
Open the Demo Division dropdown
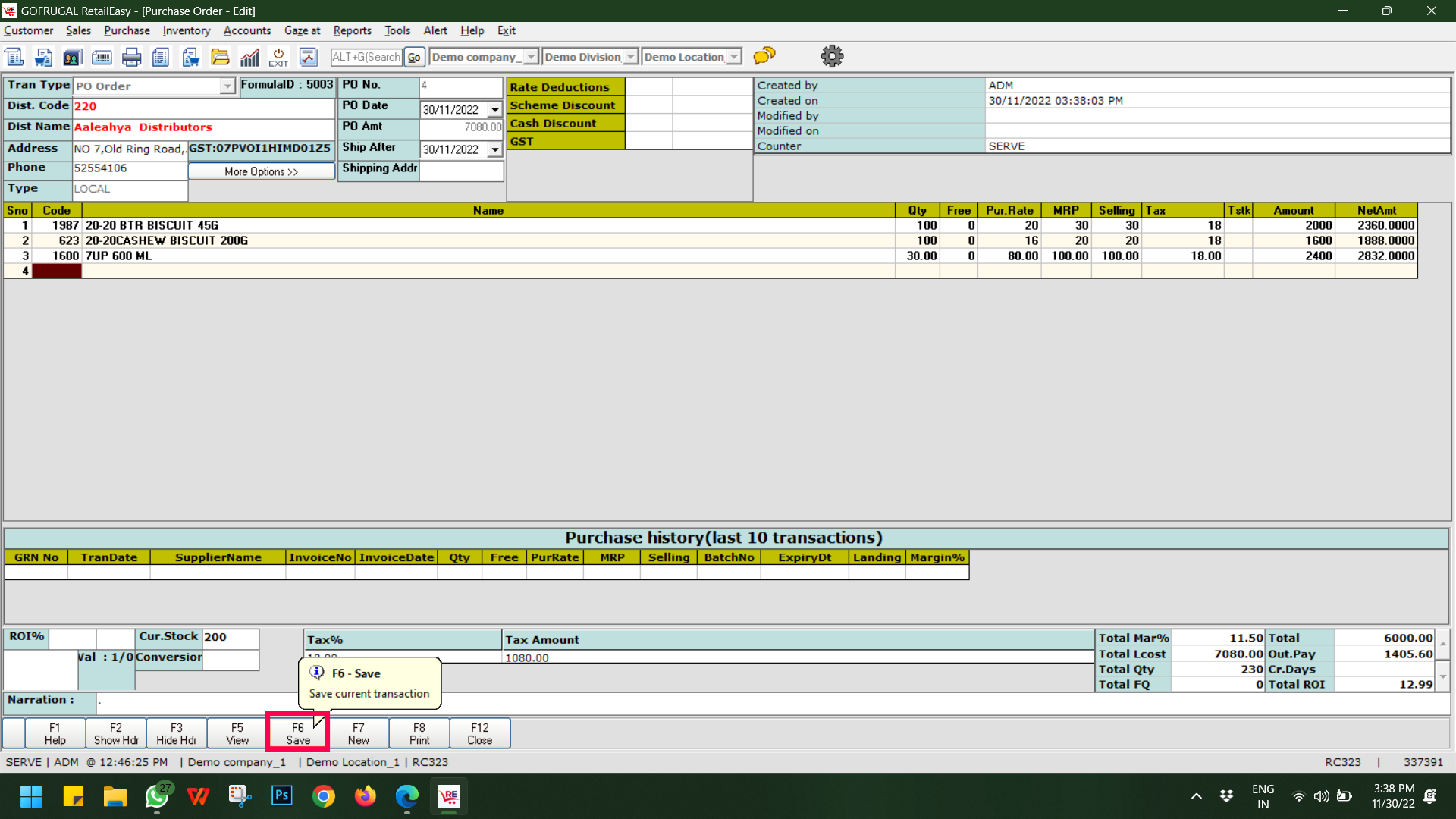[630, 57]
